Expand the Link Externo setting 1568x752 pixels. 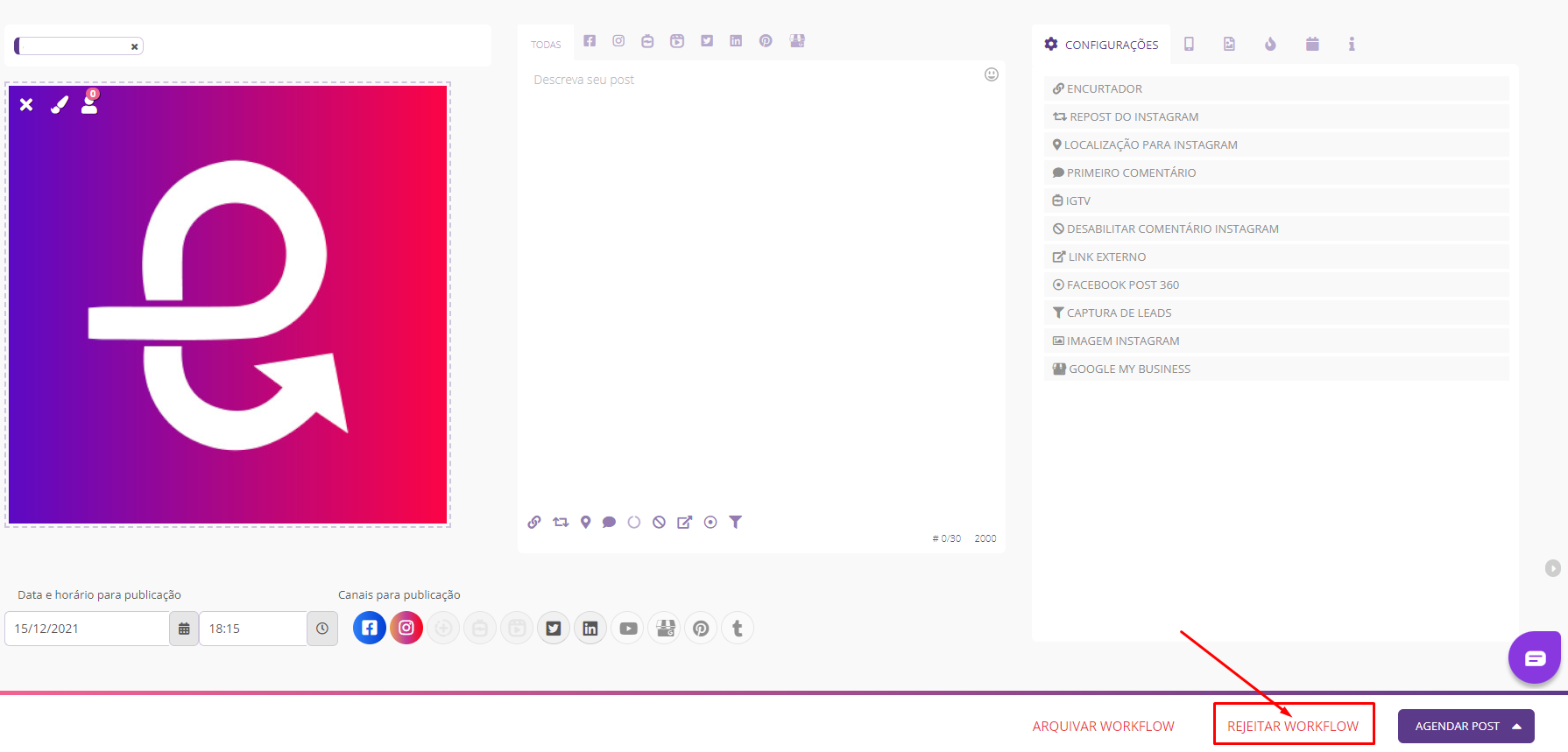pos(1276,257)
